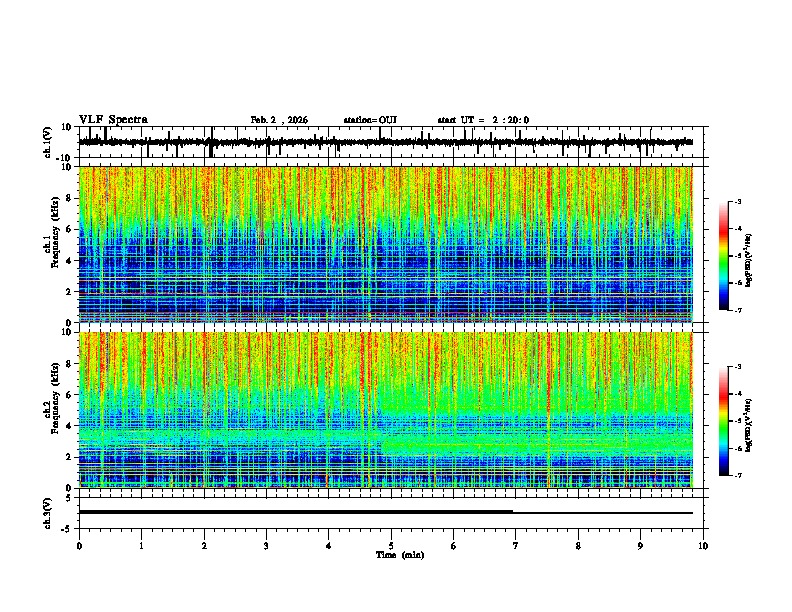The width and height of the screenshot is (792, 612).
Task: Click the ch.2 colorbar log(PSD) label
Action: coord(749,425)
